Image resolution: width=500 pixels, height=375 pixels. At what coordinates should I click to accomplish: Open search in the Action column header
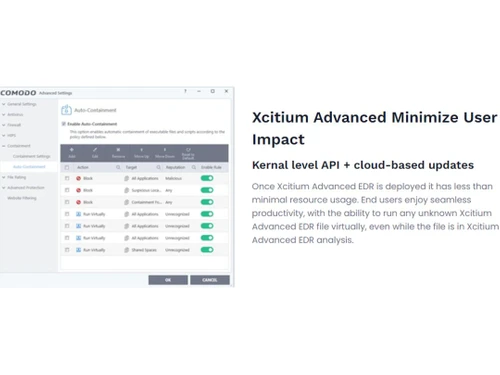click(118, 167)
